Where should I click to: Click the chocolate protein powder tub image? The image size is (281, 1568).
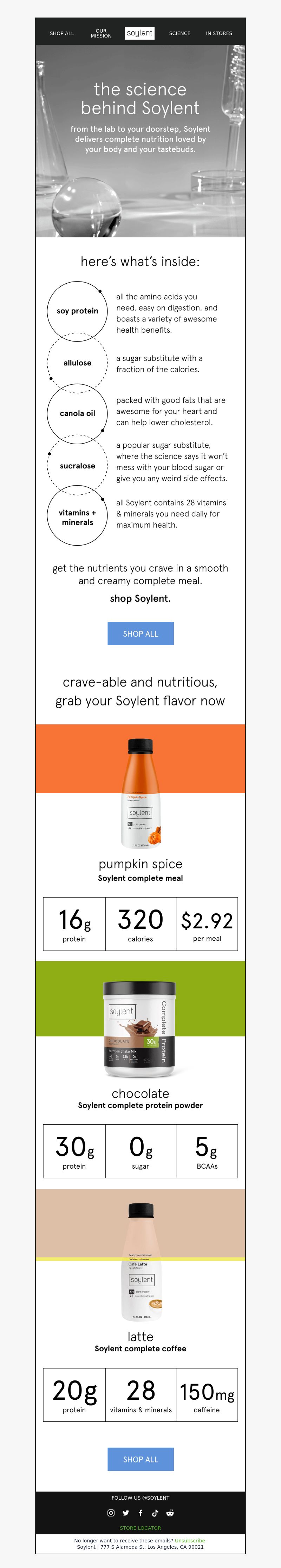click(x=139, y=1028)
